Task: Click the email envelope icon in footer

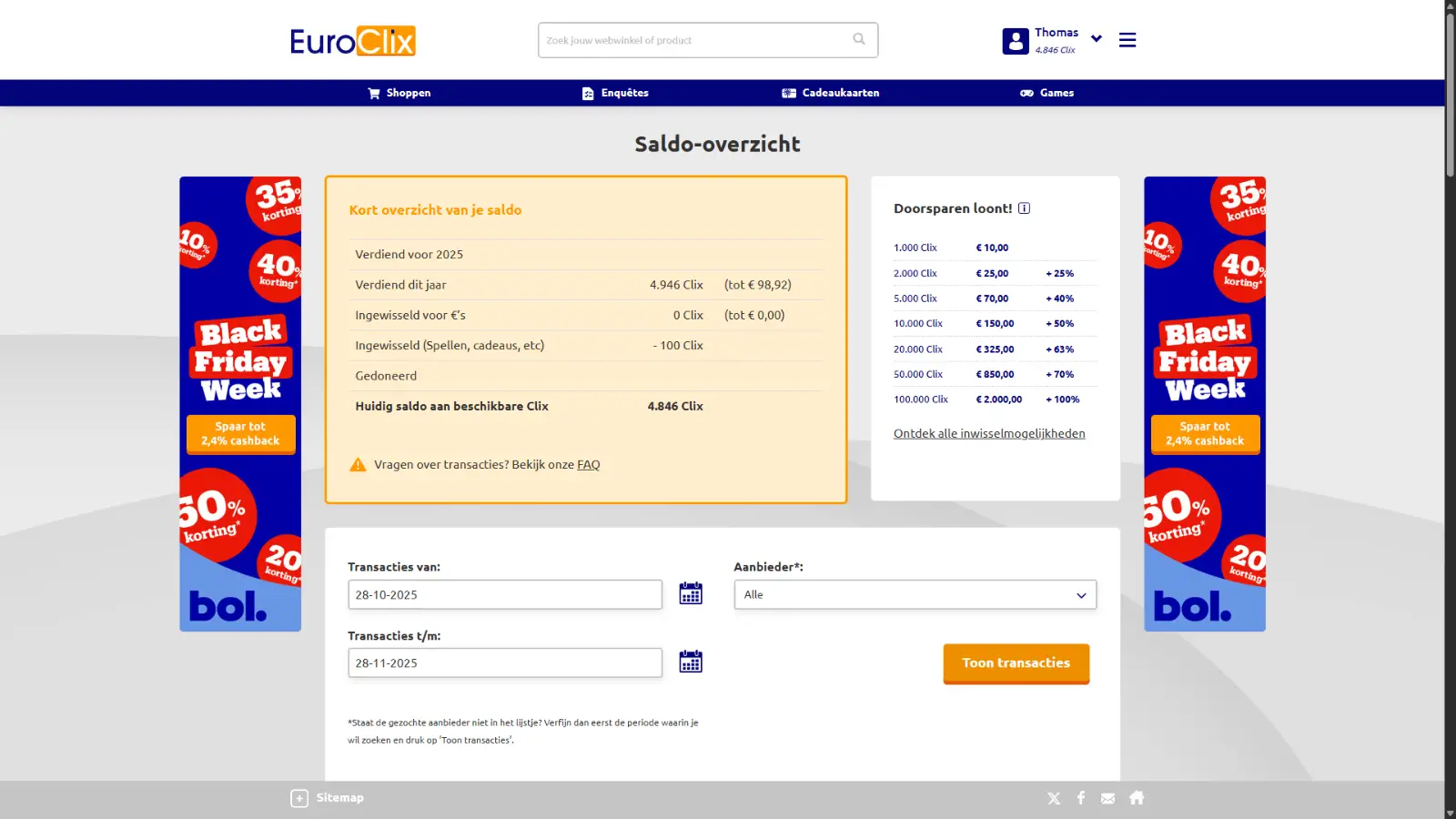Action: [x=1107, y=797]
